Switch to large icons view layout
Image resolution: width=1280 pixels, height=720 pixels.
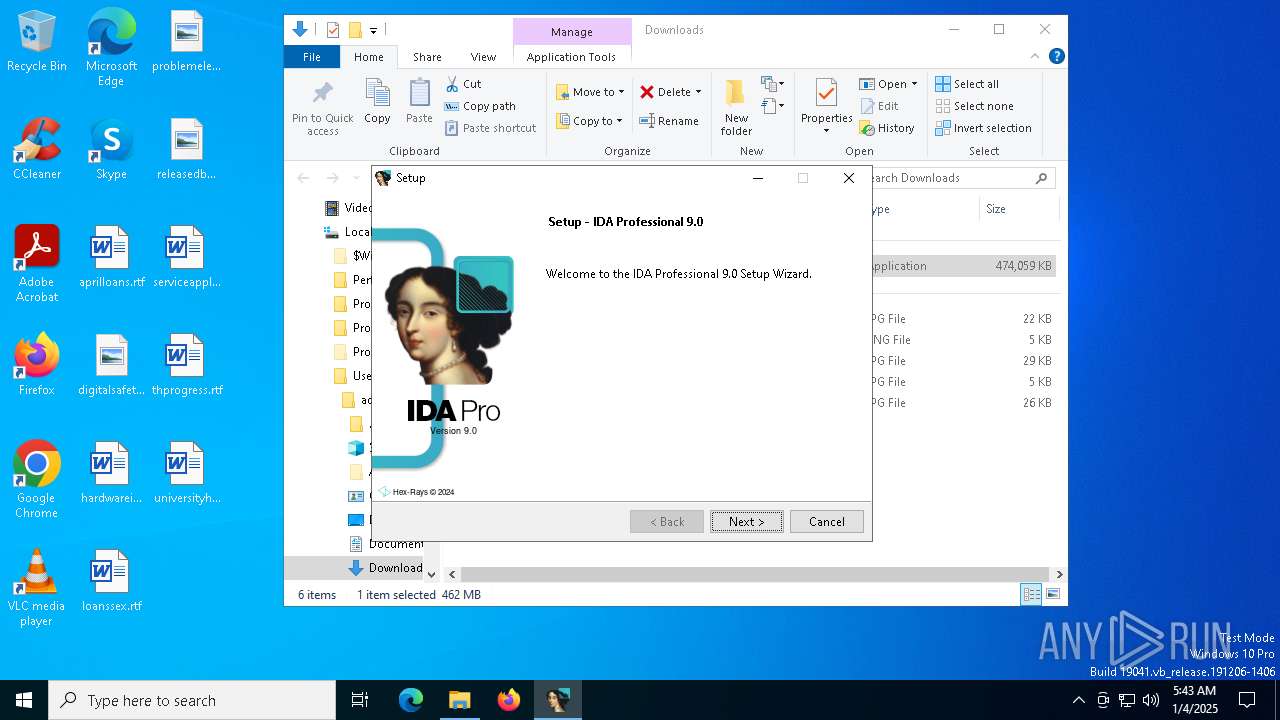(x=1052, y=595)
